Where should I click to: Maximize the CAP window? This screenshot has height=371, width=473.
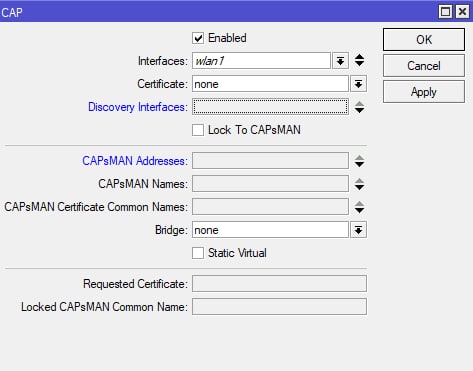445,12
